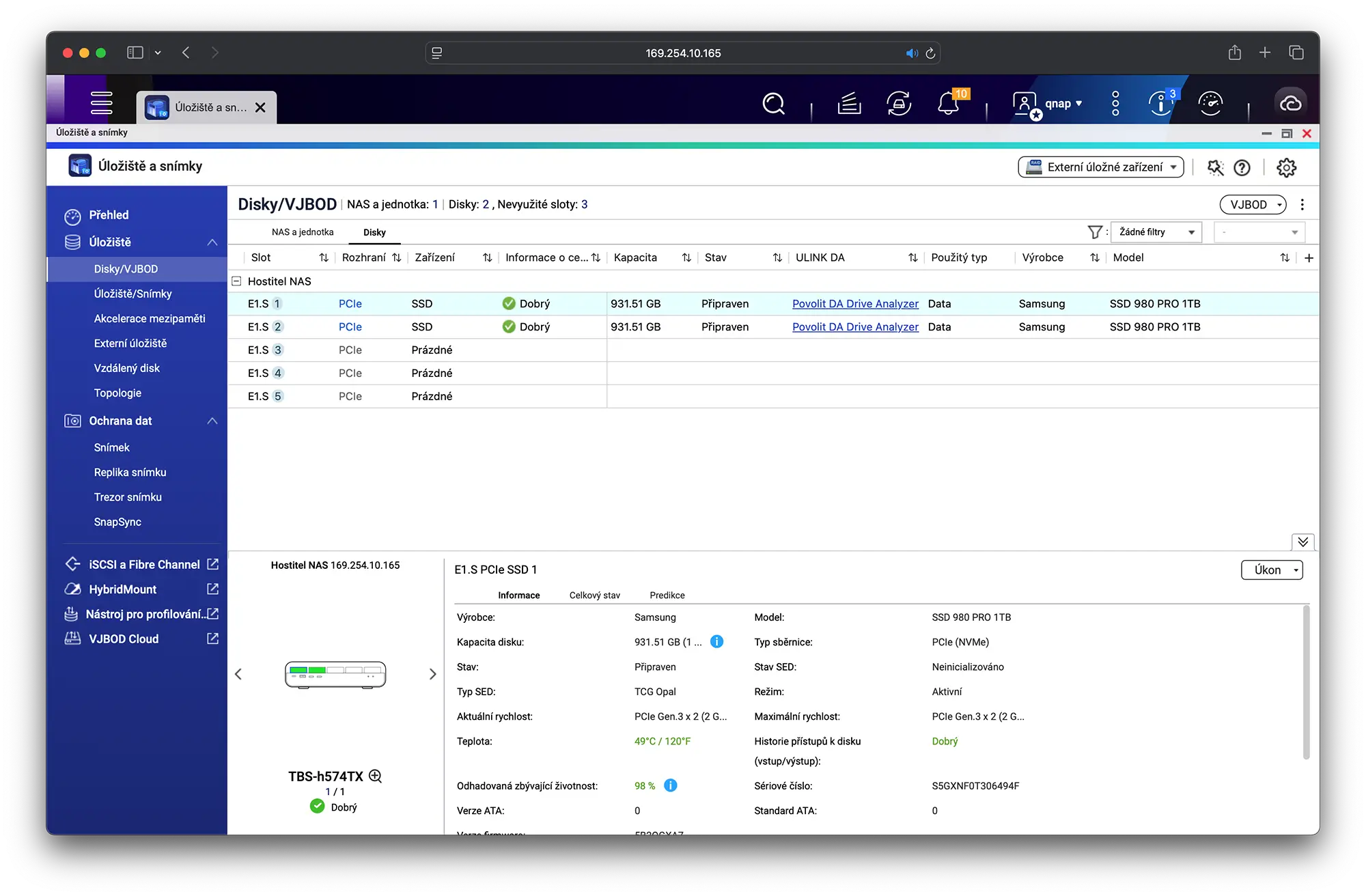The image size is (1366, 896).
Task: Zoom in on TBS-h574TX device image
Action: [376, 776]
